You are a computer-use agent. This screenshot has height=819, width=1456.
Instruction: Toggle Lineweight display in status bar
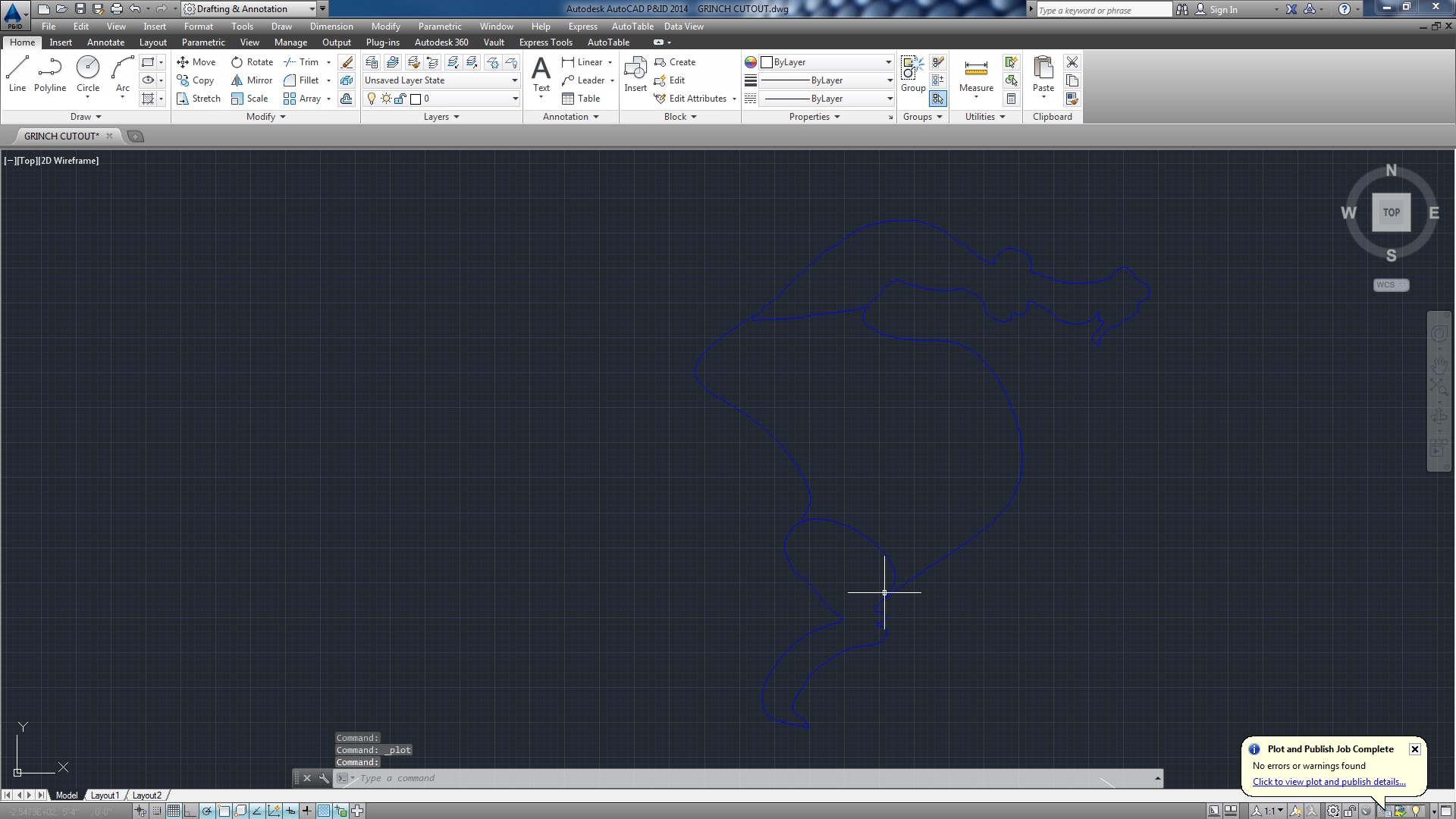point(307,811)
